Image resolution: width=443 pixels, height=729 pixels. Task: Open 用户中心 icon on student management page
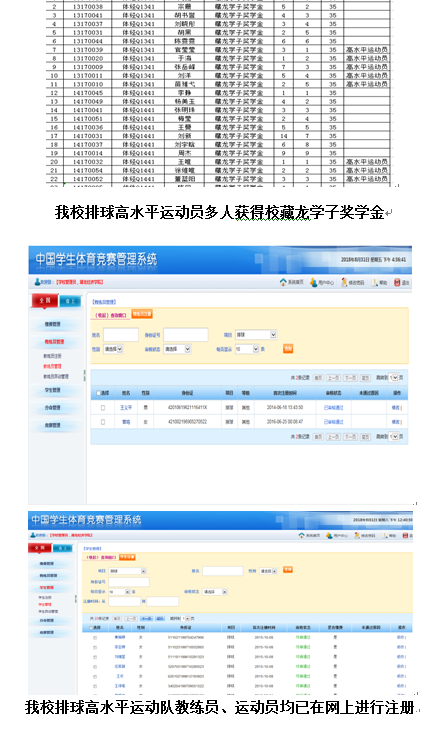329,536
